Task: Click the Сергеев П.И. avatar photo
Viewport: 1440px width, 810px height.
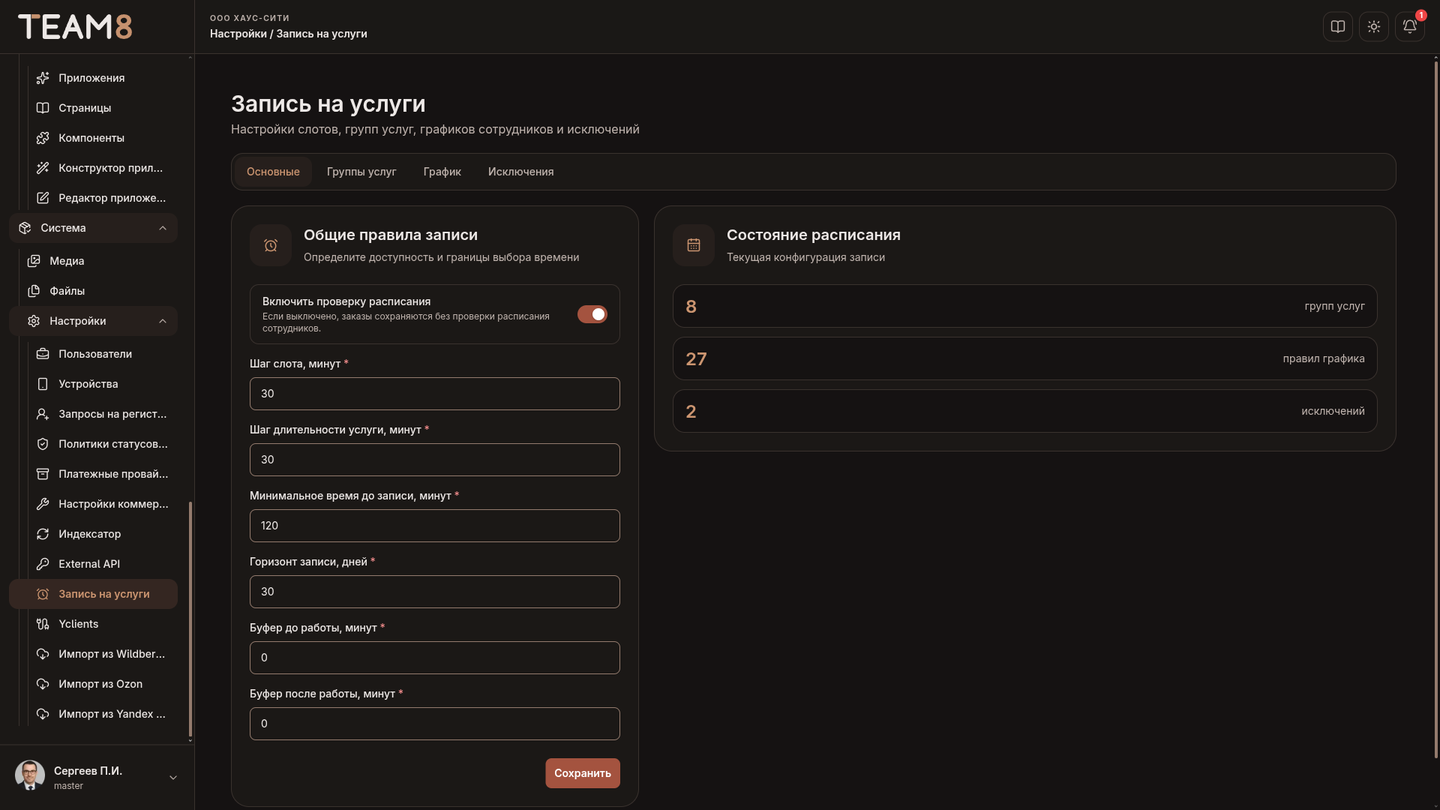Action: (30, 776)
